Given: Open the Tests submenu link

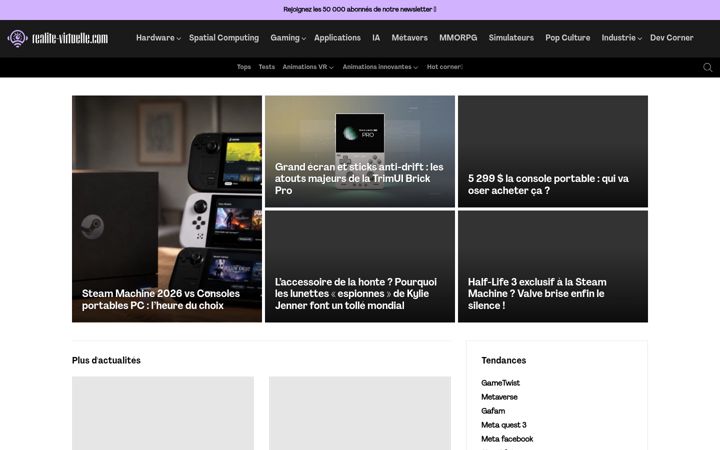Looking at the screenshot, I should click(x=266, y=67).
